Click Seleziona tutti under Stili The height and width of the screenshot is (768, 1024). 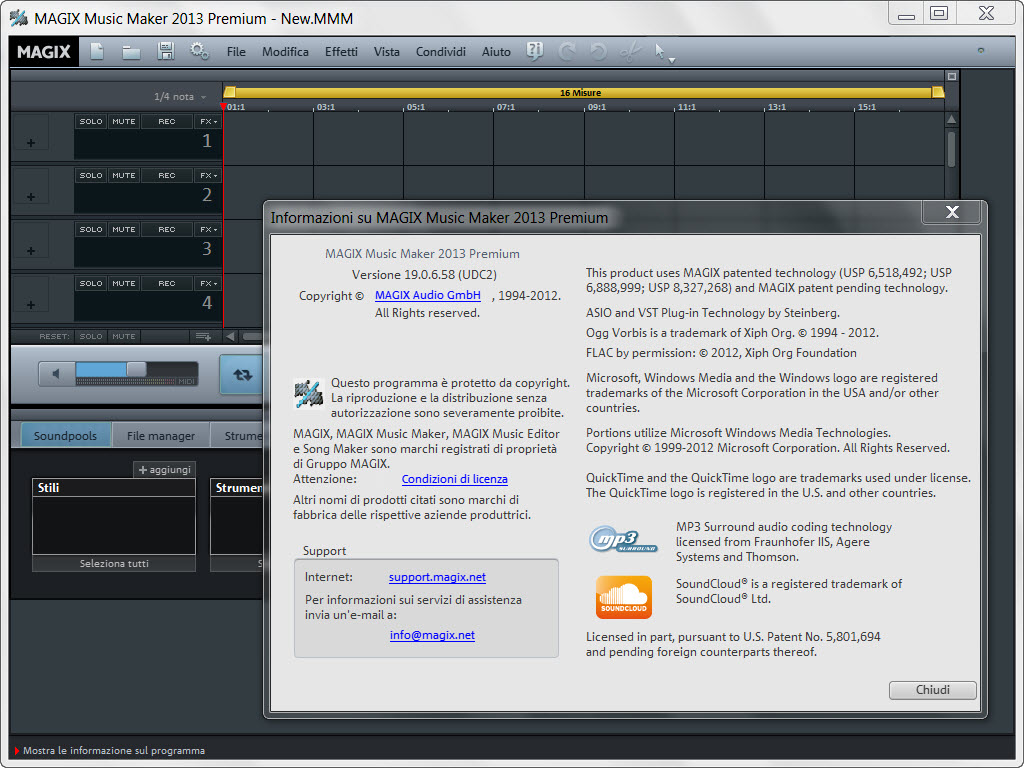pyautogui.click(x=114, y=563)
